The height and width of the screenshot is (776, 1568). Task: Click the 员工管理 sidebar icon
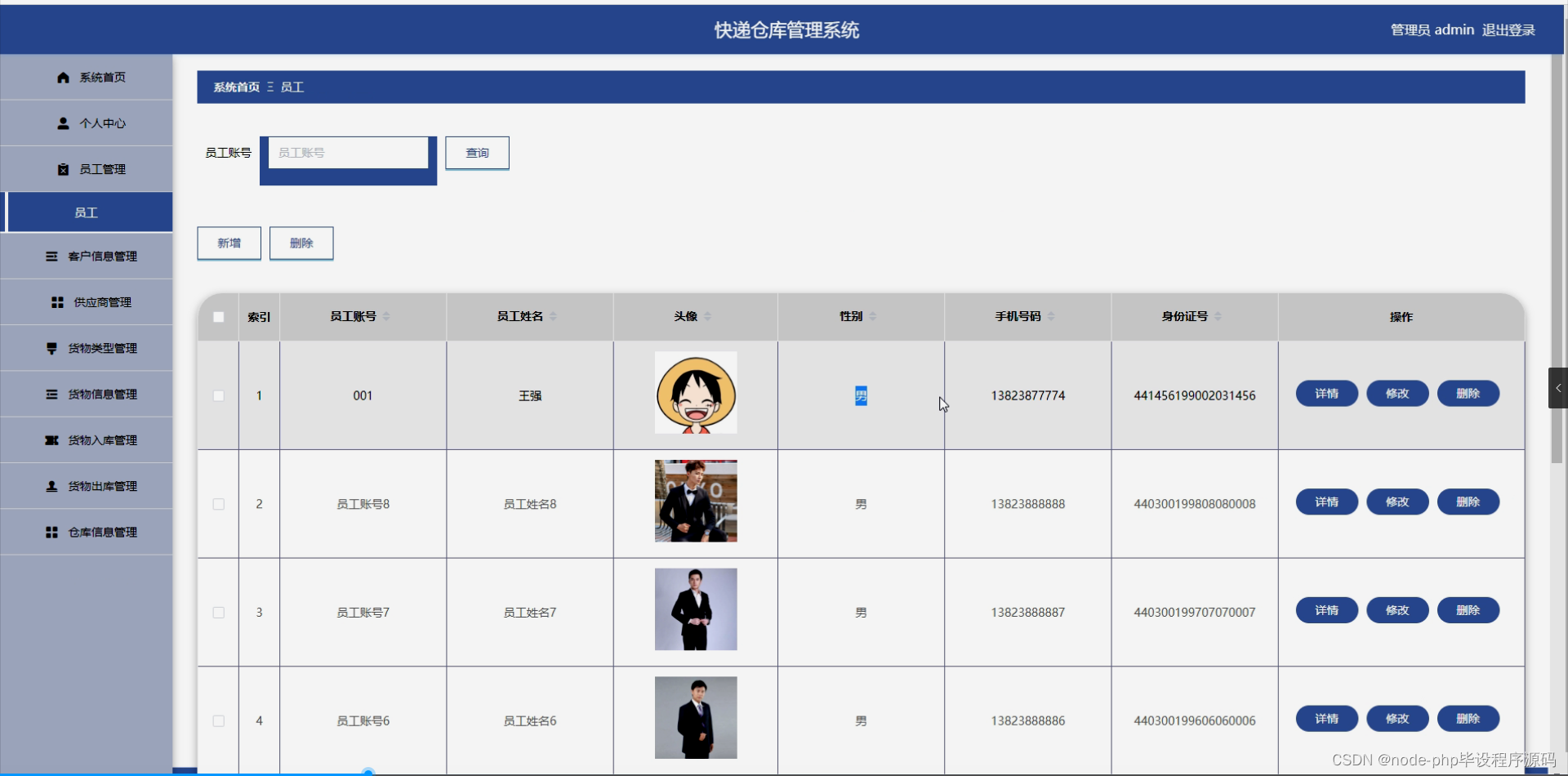(63, 169)
